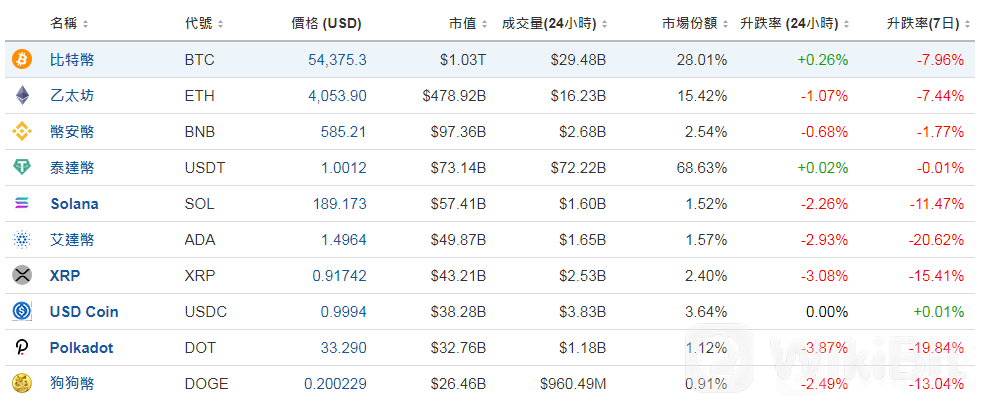This screenshot has height=415, width=983.
Task: Open the 狗狗幣 coin link
Action: coord(72,383)
